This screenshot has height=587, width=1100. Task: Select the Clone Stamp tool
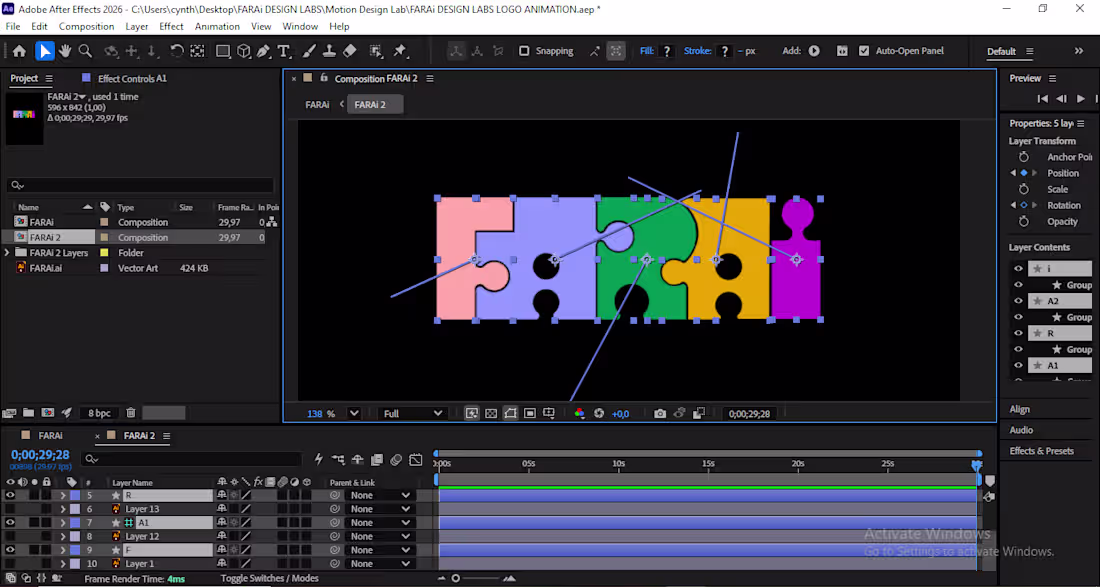(329, 51)
